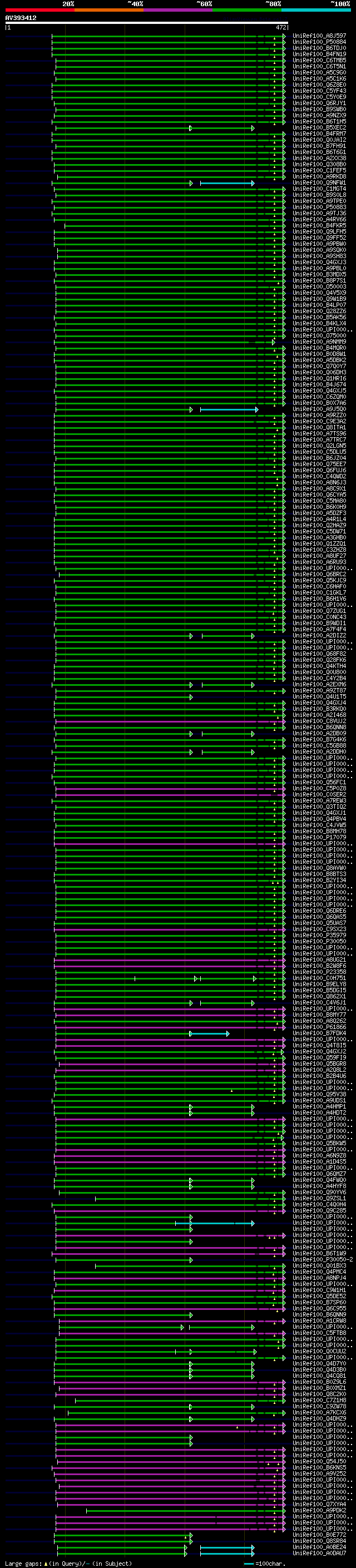Viewport: 356px width, 1568px height.
Task: Select hit UniRef100_Q75EE7
Action: [x=319, y=464]
